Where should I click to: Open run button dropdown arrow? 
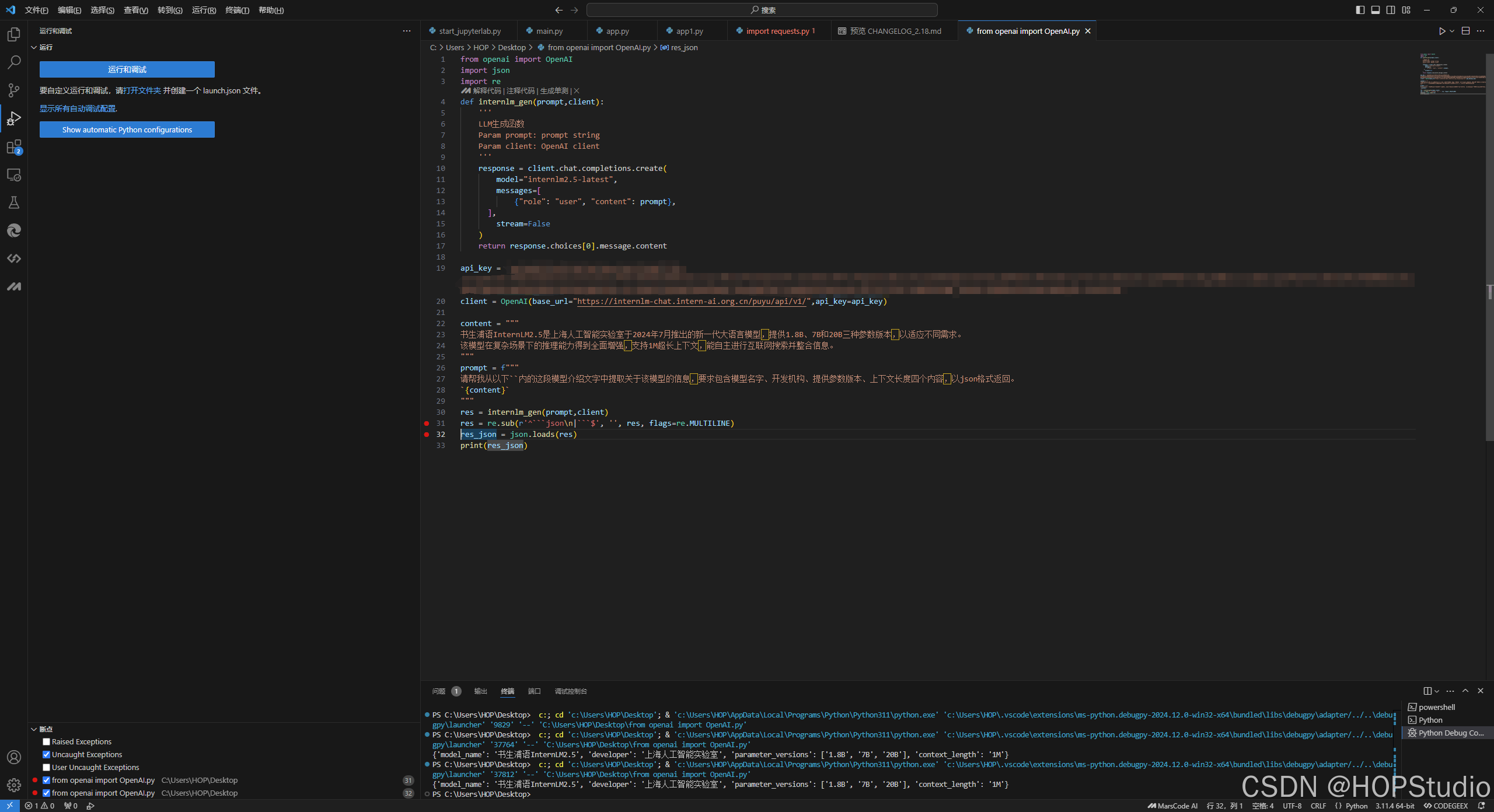[1452, 31]
